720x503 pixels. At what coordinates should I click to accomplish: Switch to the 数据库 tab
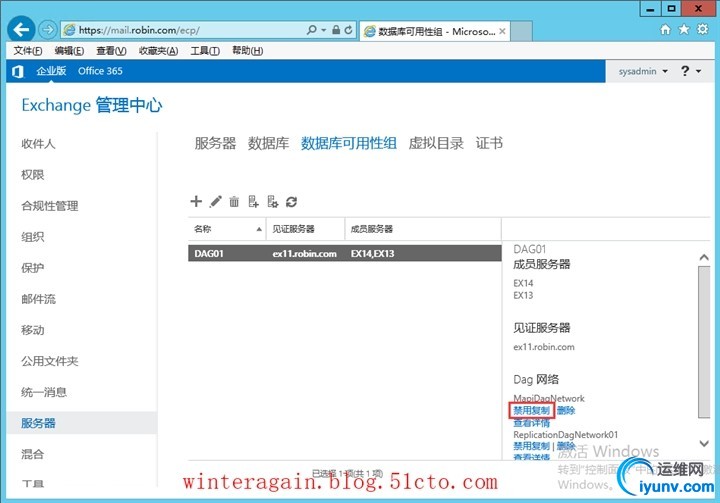pos(268,143)
